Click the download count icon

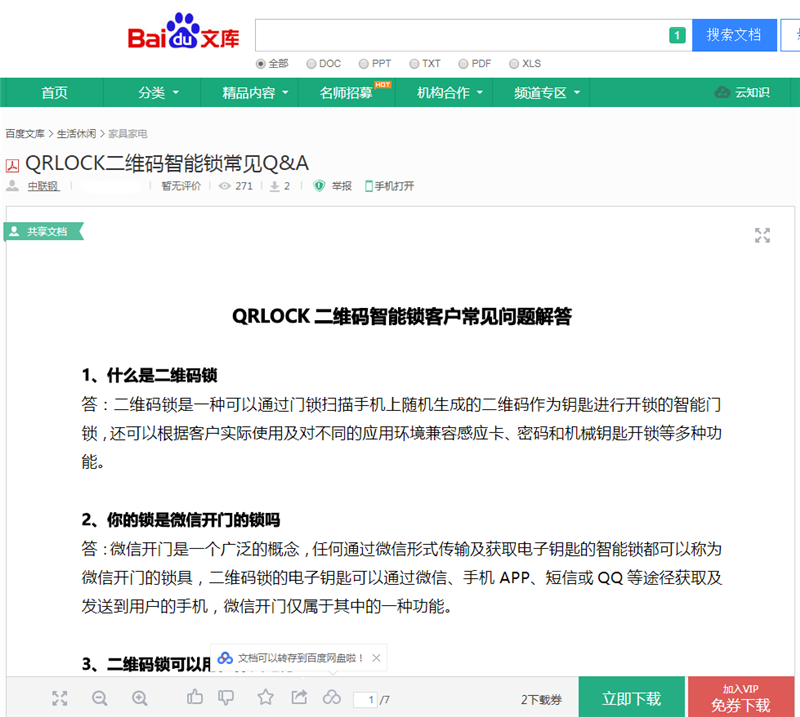[274, 186]
